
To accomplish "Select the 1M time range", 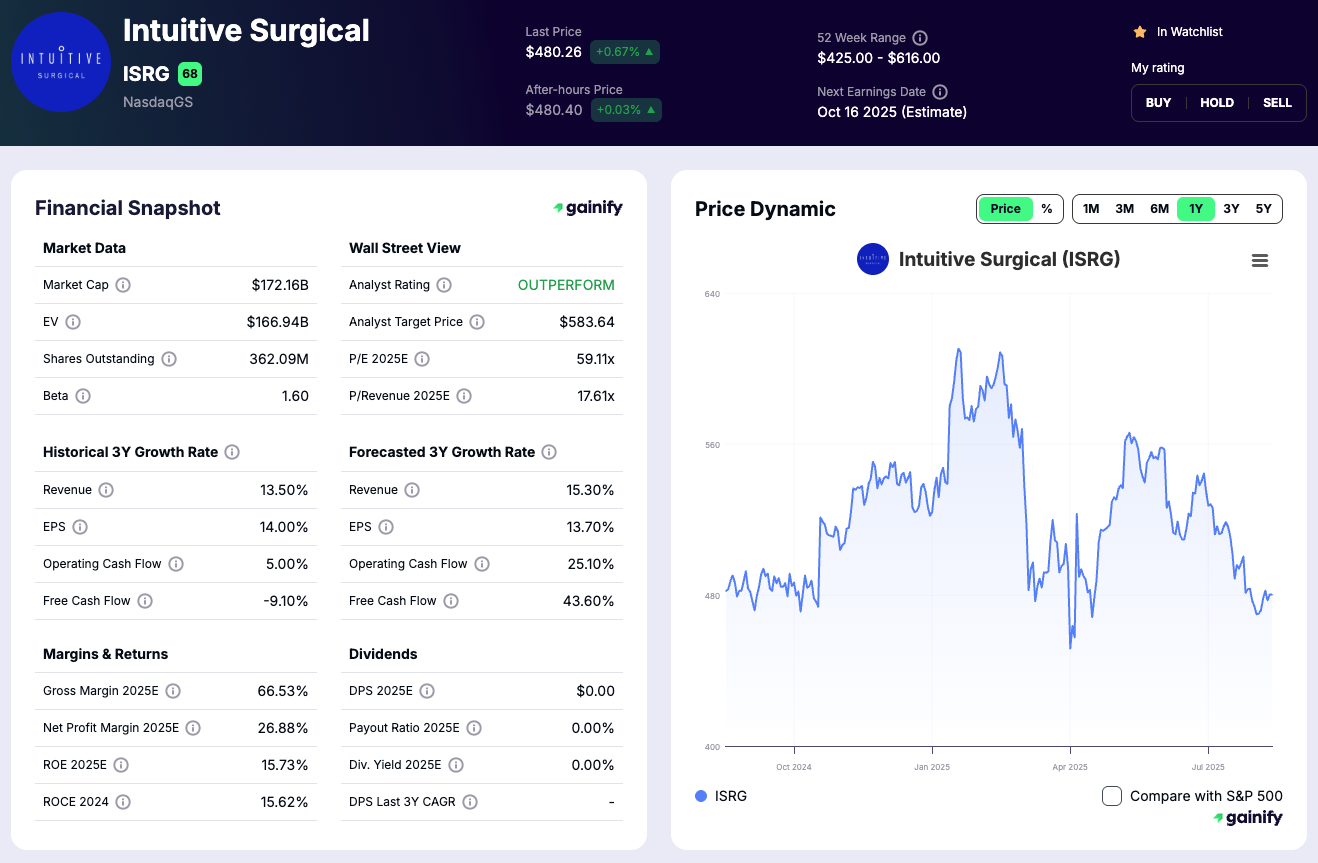I will coord(1091,209).
